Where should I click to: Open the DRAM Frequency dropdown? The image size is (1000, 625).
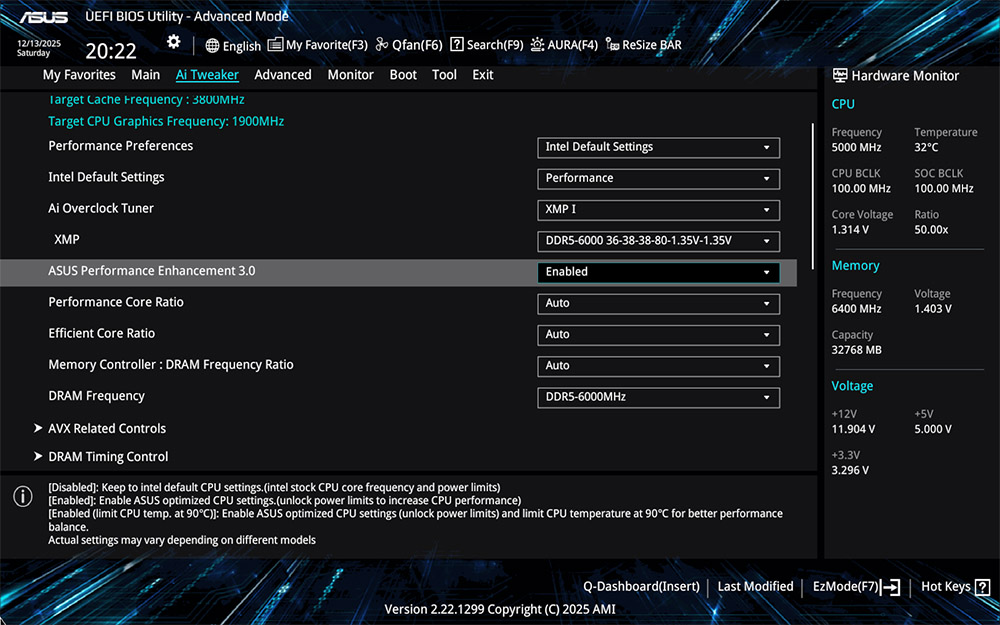pyautogui.click(x=658, y=397)
